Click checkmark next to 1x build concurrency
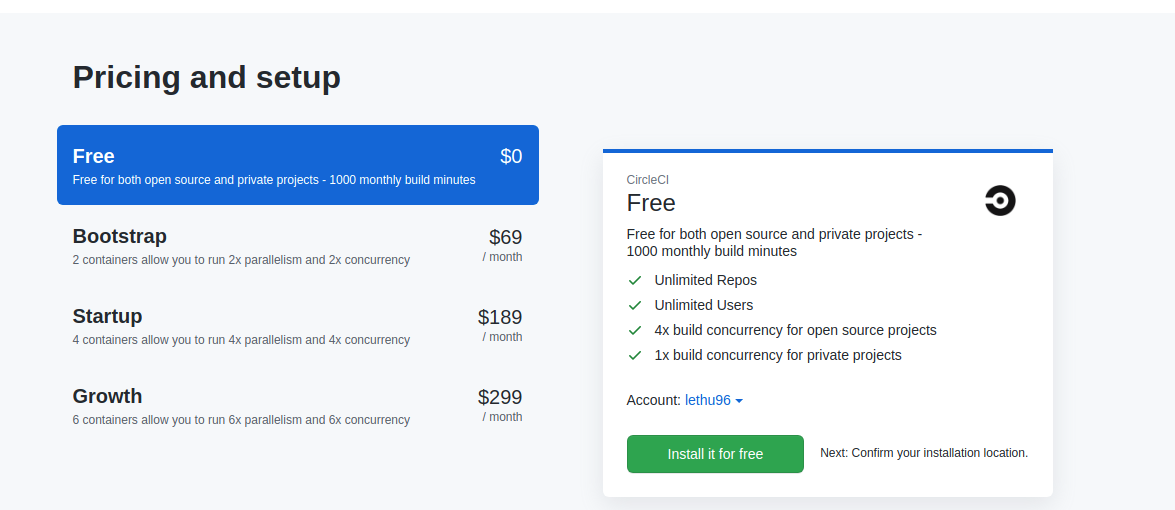 tap(634, 355)
